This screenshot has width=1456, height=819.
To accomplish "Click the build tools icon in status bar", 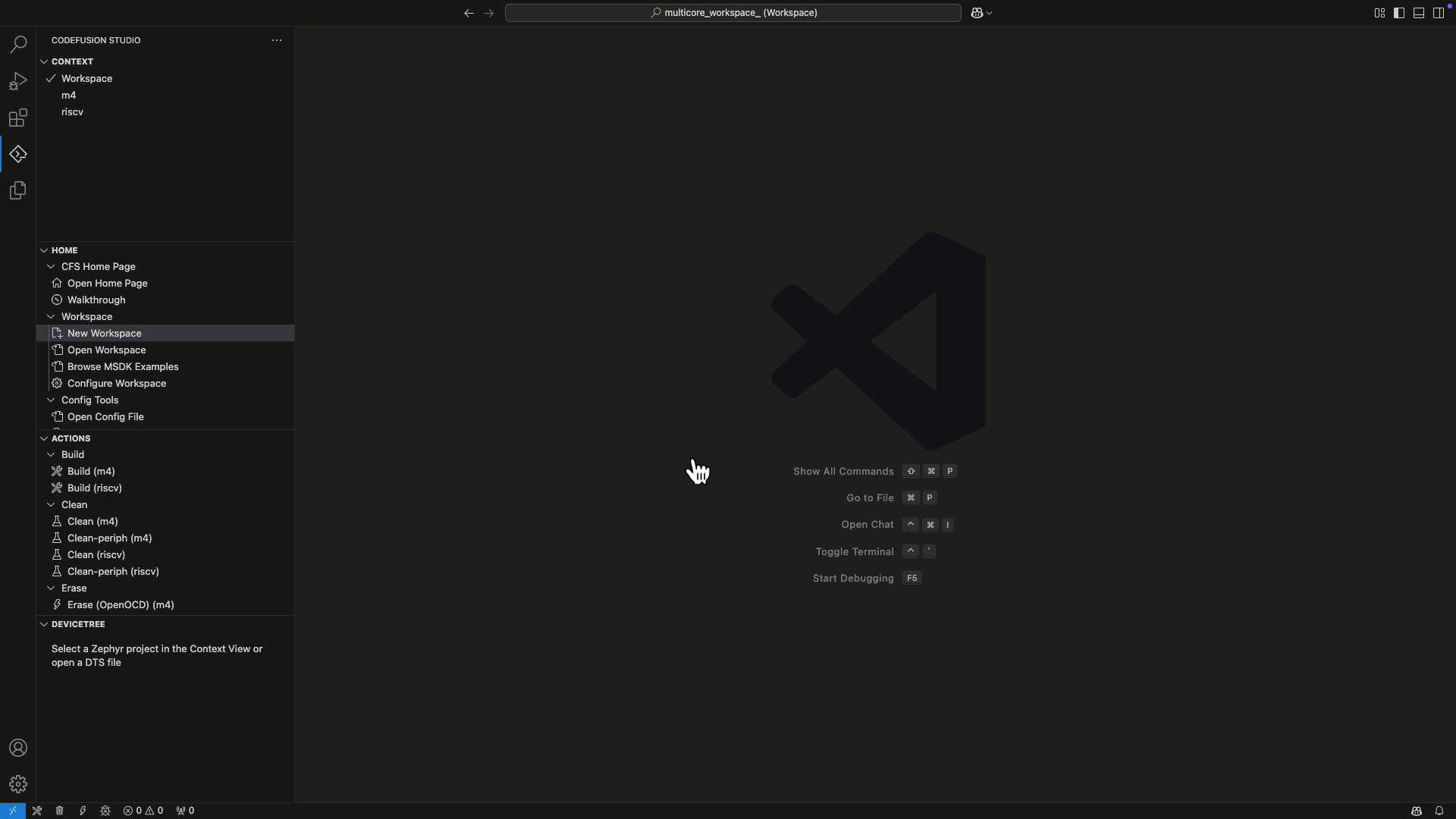I will [x=36, y=811].
